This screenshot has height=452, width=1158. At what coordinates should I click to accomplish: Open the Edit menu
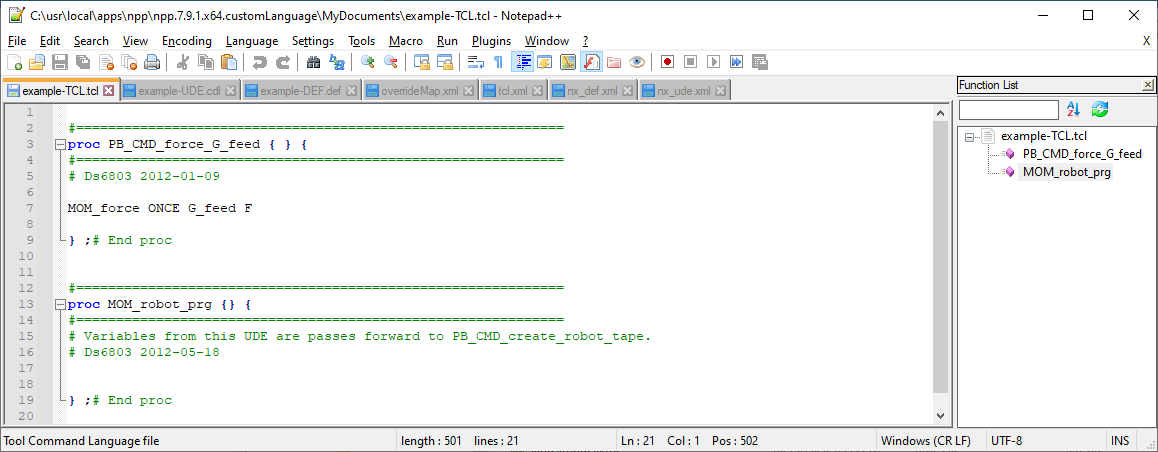50,41
